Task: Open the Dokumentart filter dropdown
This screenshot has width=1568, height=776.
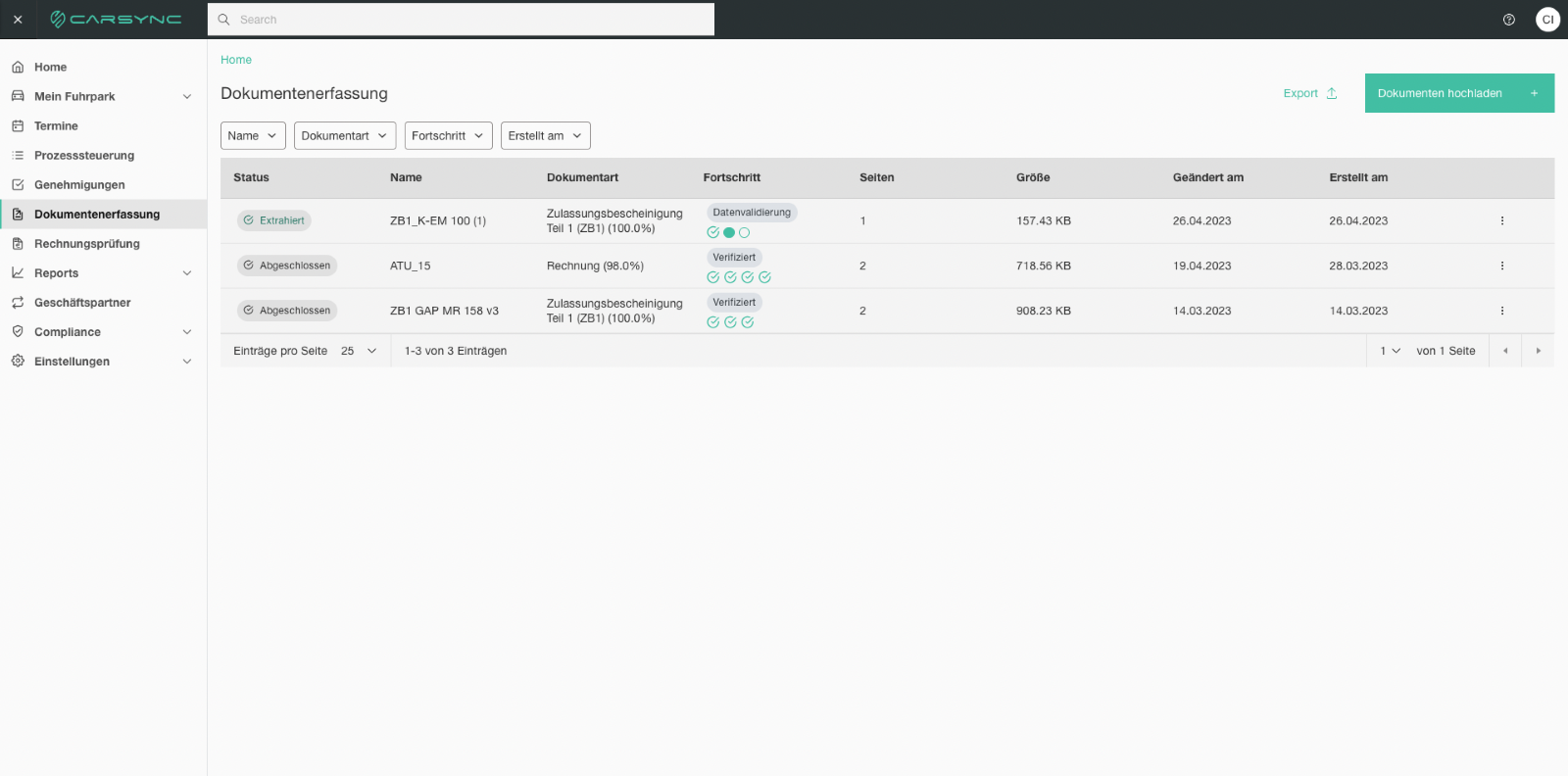Action: pos(345,136)
